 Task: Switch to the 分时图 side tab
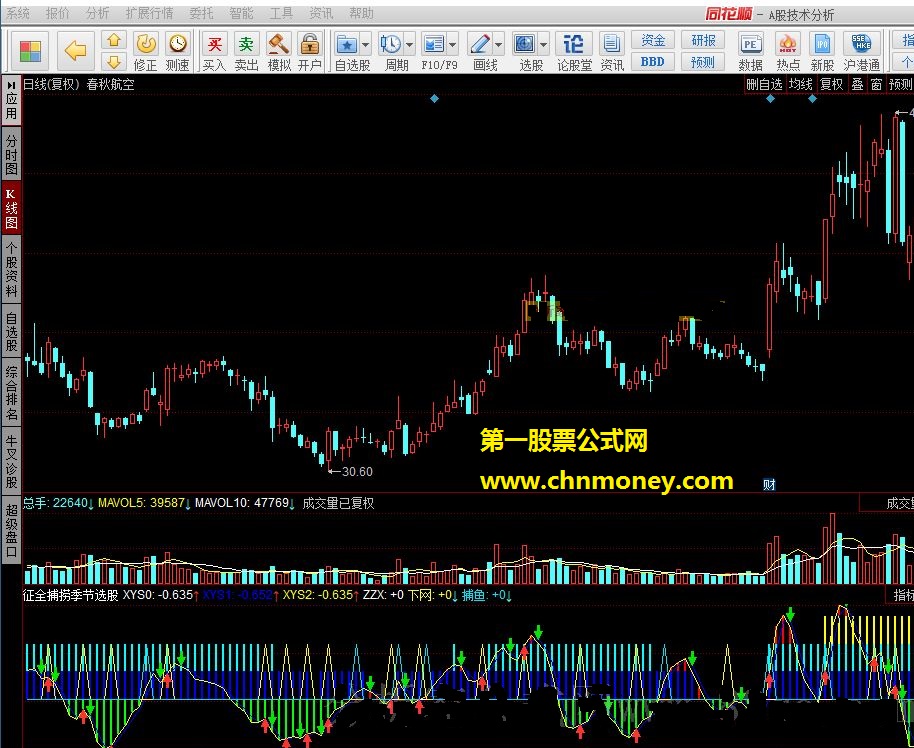[x=11, y=155]
